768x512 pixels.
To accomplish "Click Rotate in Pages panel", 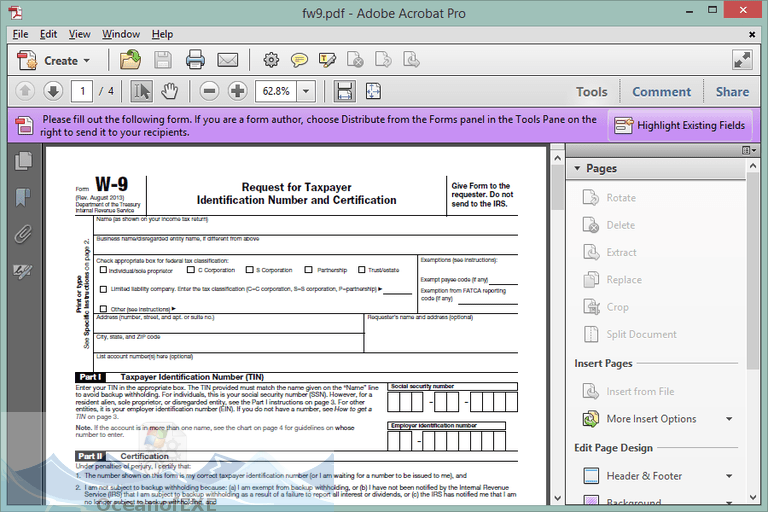I will pos(609,197).
